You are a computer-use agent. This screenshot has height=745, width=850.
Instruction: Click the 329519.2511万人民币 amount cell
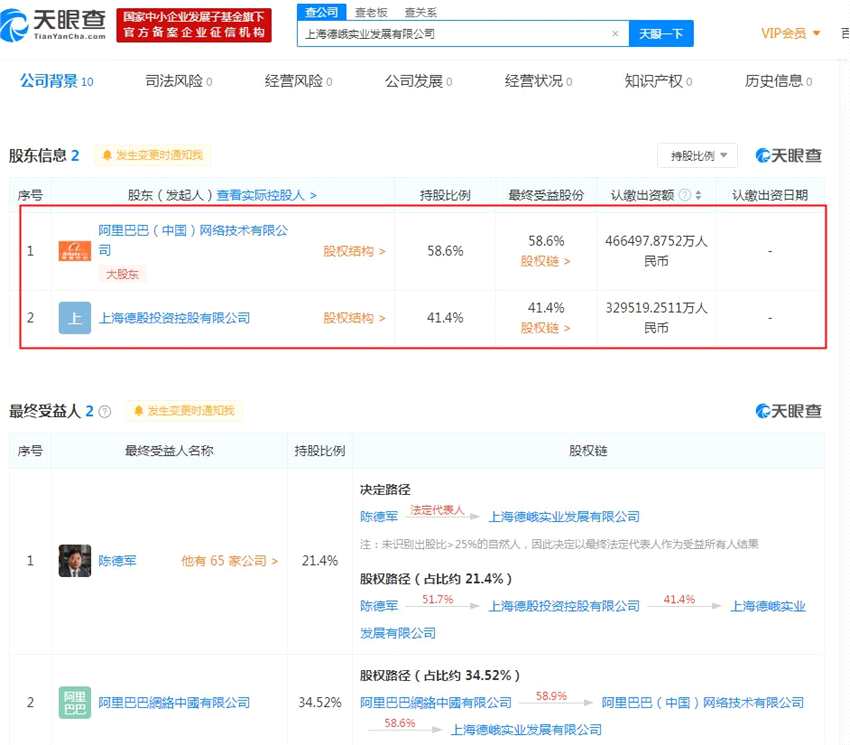(x=656, y=318)
